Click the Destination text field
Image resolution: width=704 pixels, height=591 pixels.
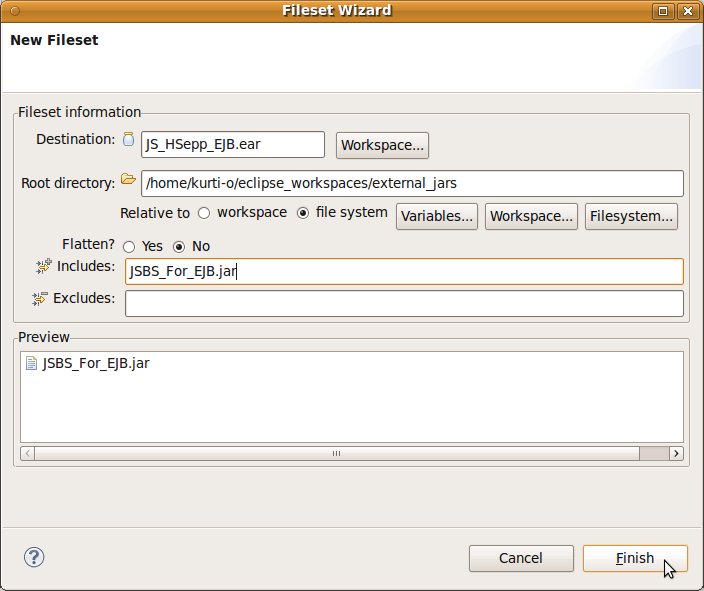coord(233,145)
